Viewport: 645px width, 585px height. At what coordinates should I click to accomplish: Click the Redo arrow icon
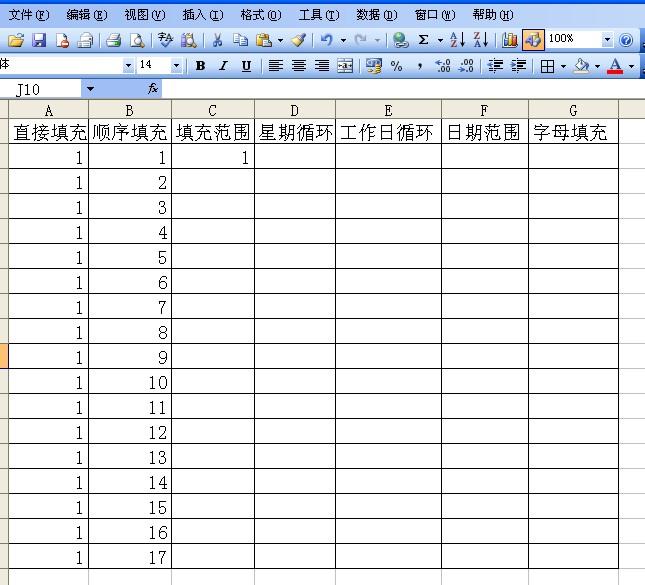coord(361,40)
